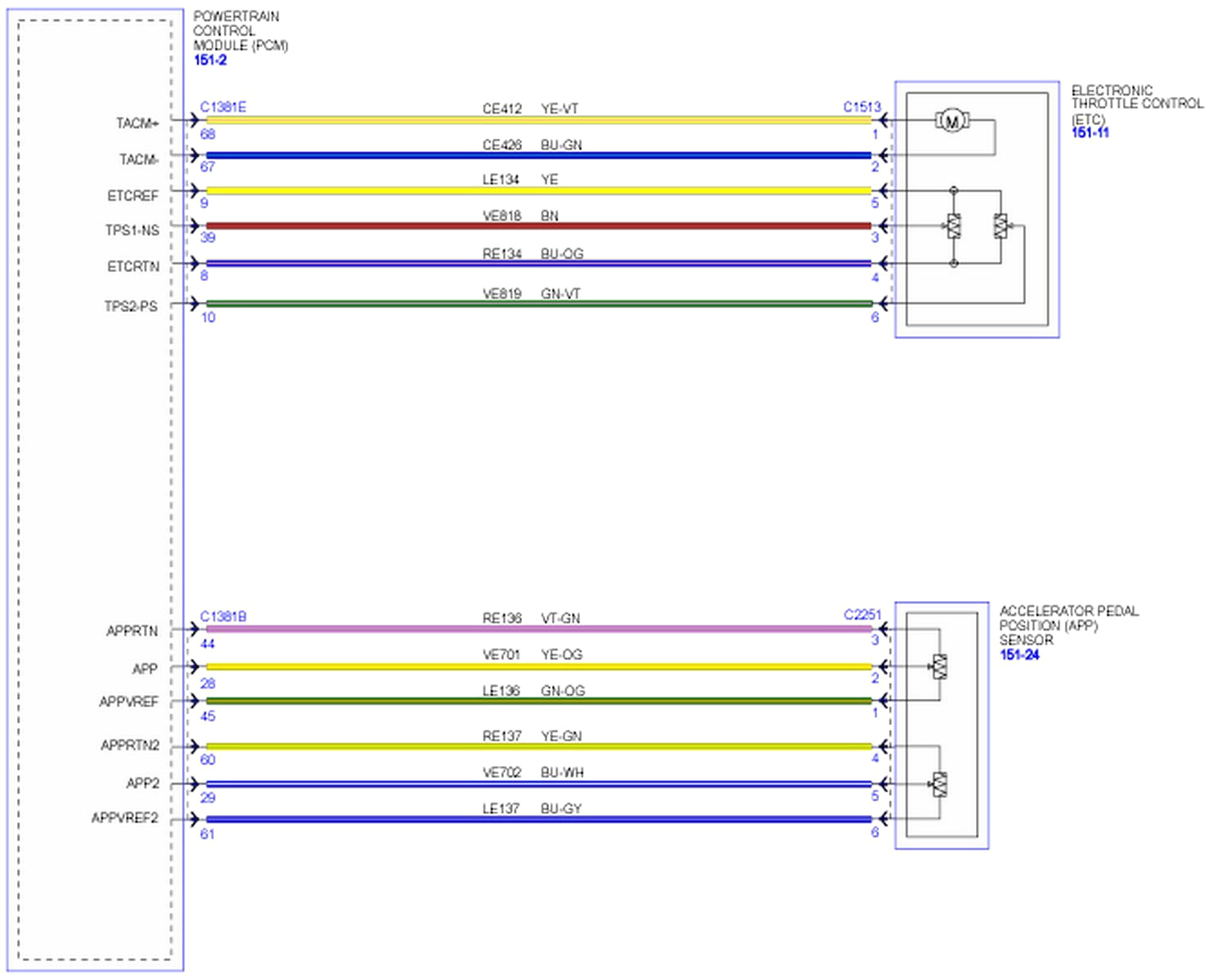Click the arrow connector at PCM pin 68
Screen dimensions: 1208x980
pos(196,119)
